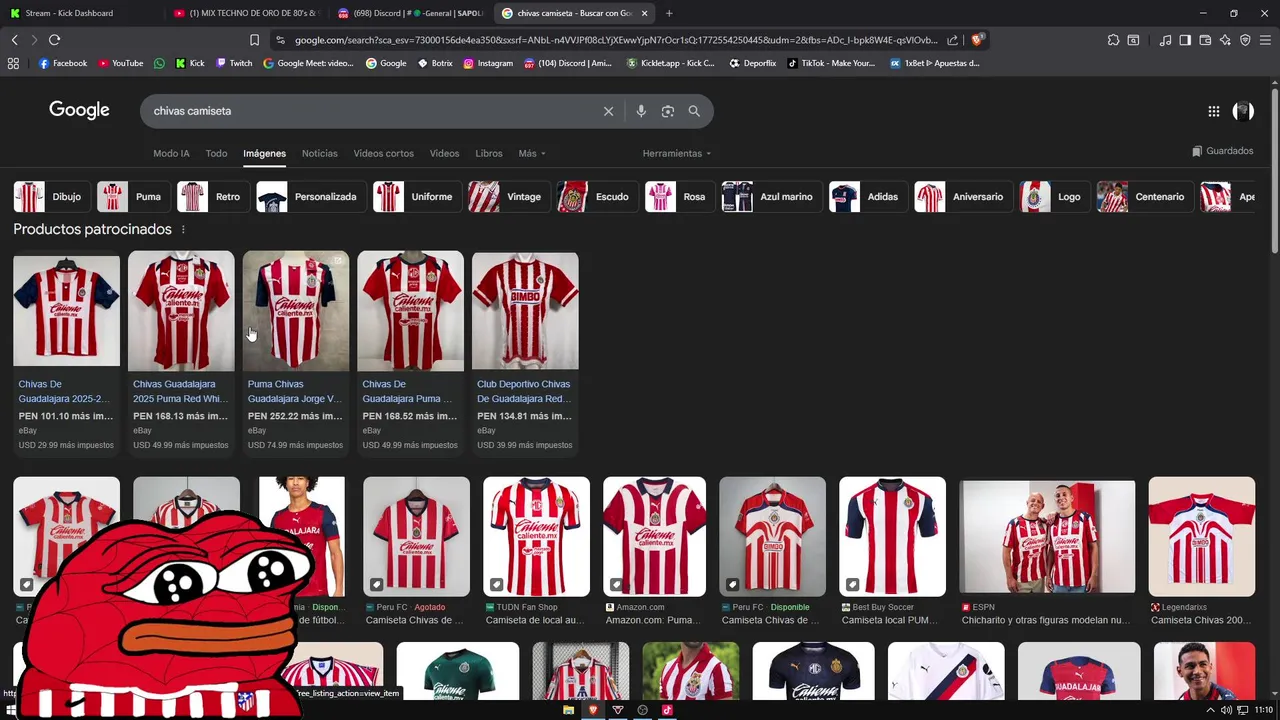Open the TikTok app in taskbar
Image resolution: width=1280 pixels, height=720 pixels.
[667, 710]
